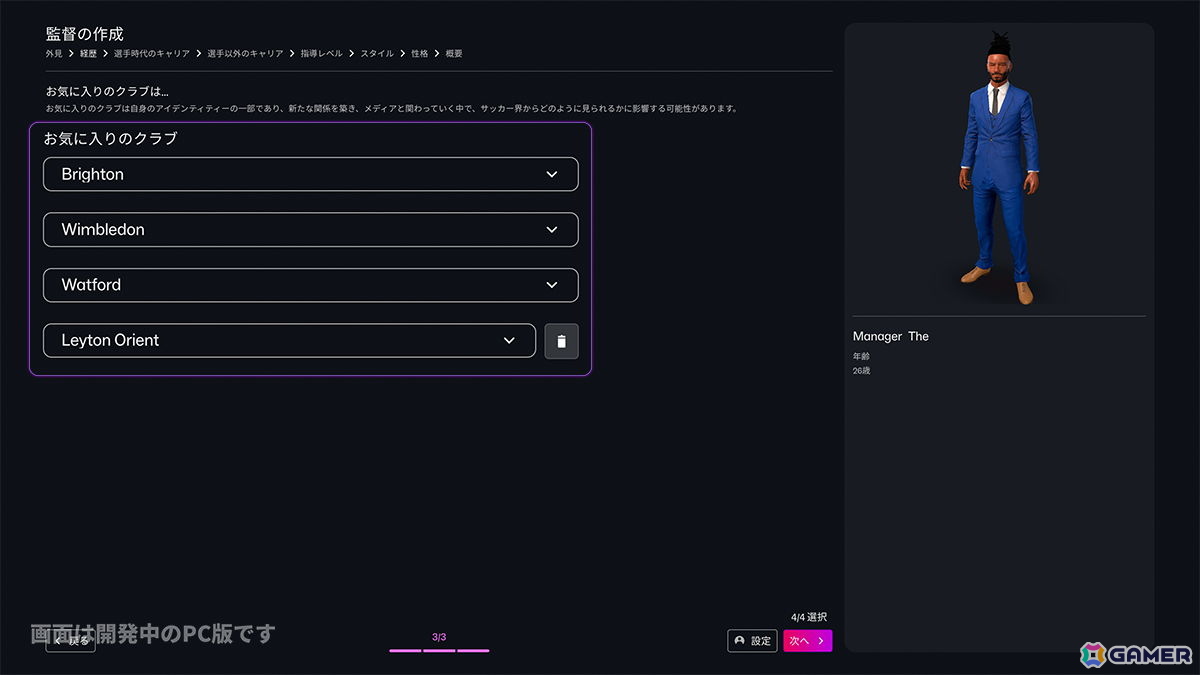Go to the スタイル step

click(377, 53)
